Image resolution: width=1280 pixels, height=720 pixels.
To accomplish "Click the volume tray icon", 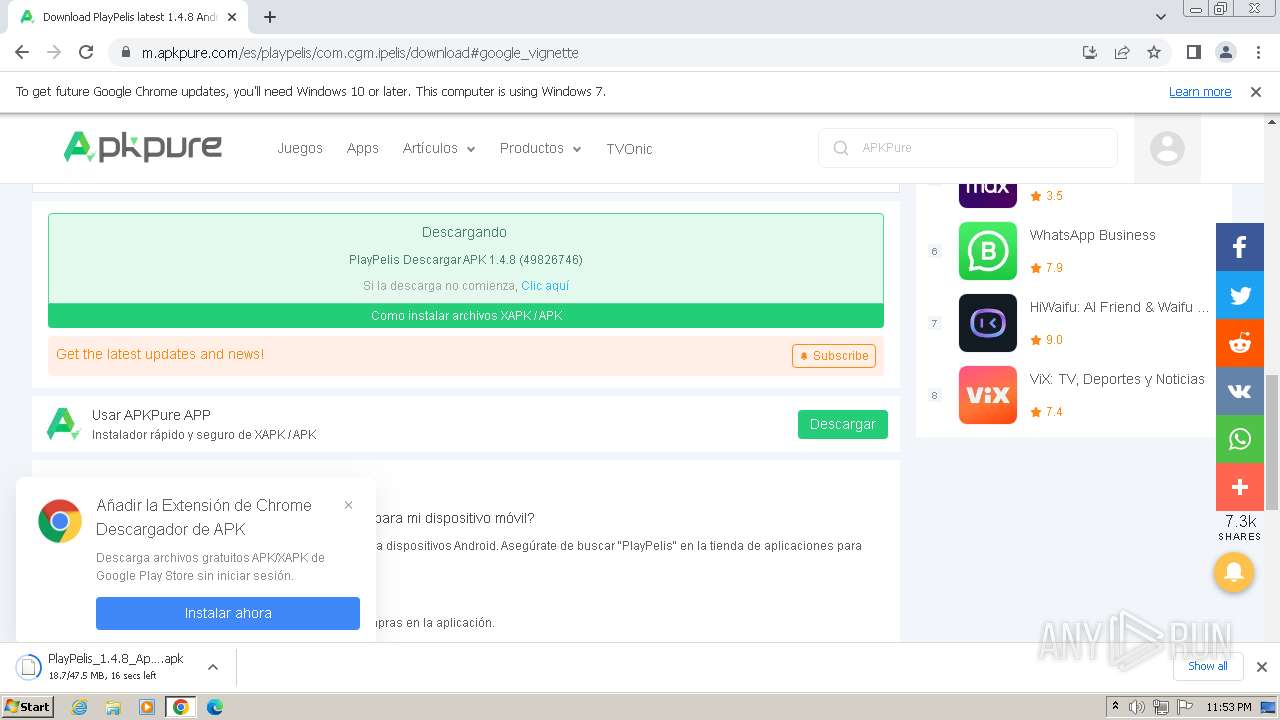I will coord(1137,707).
